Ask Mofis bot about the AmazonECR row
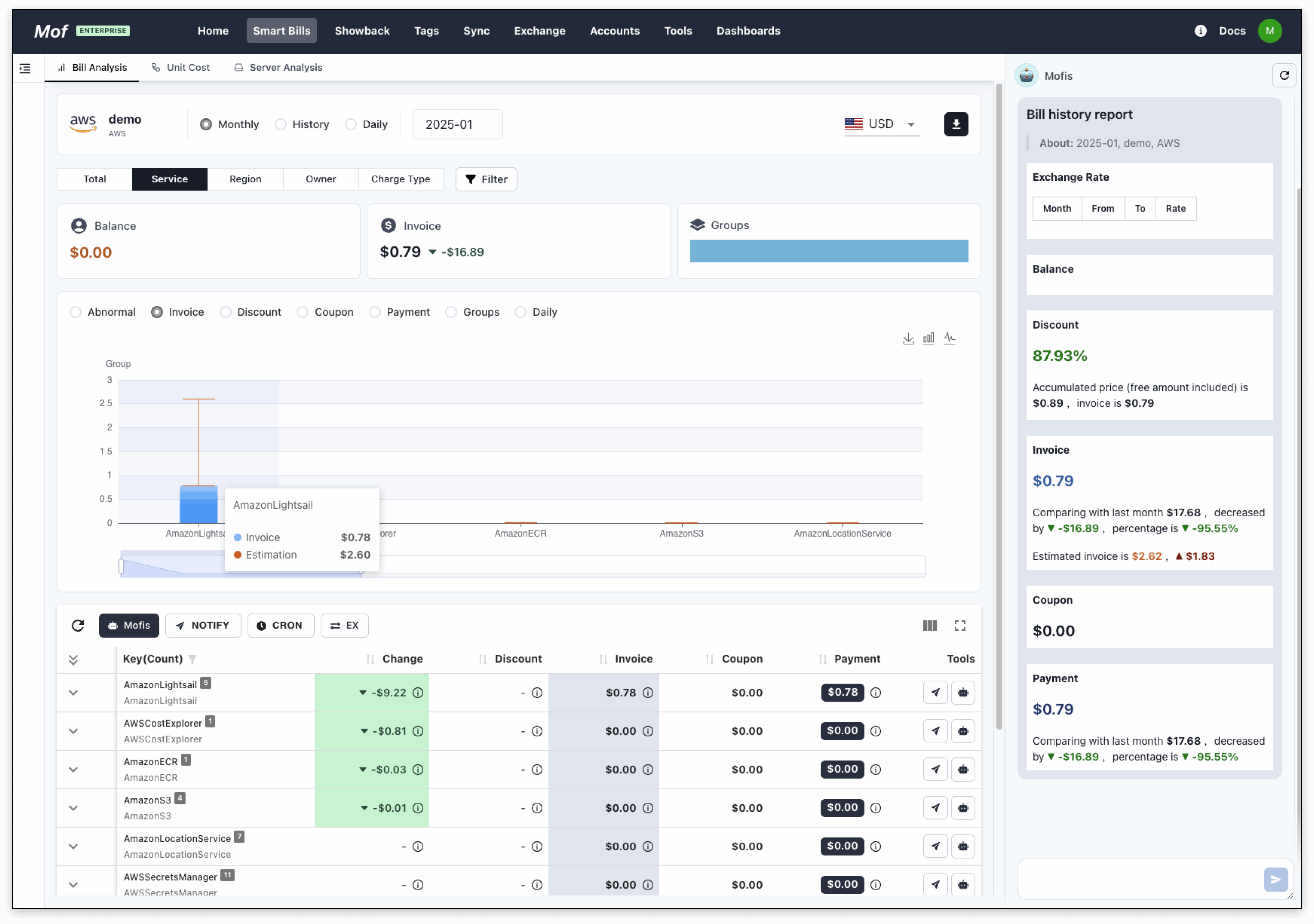The image size is (1314, 924). click(x=963, y=769)
